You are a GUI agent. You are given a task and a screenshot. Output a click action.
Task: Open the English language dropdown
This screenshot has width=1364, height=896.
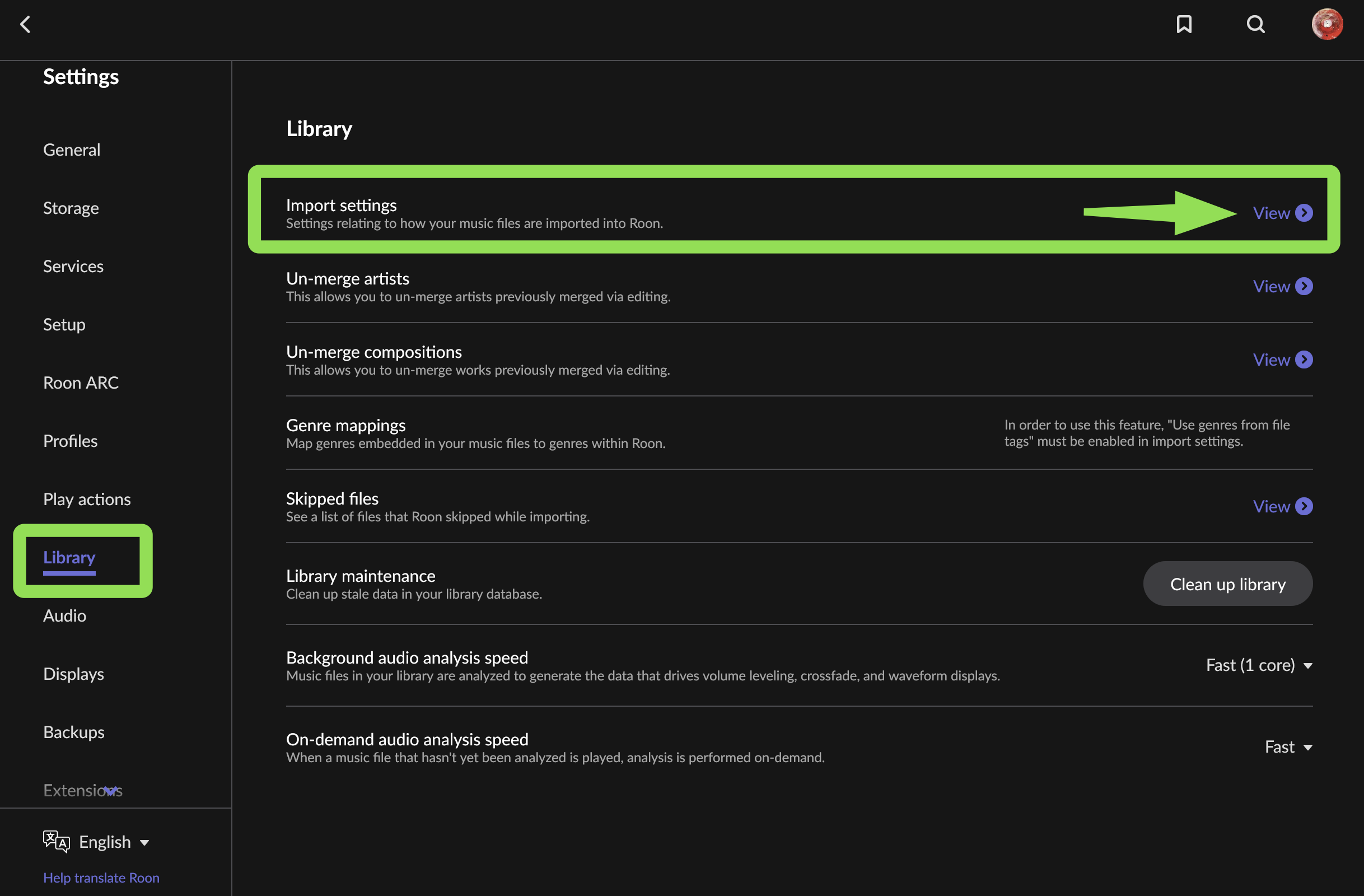coord(114,842)
